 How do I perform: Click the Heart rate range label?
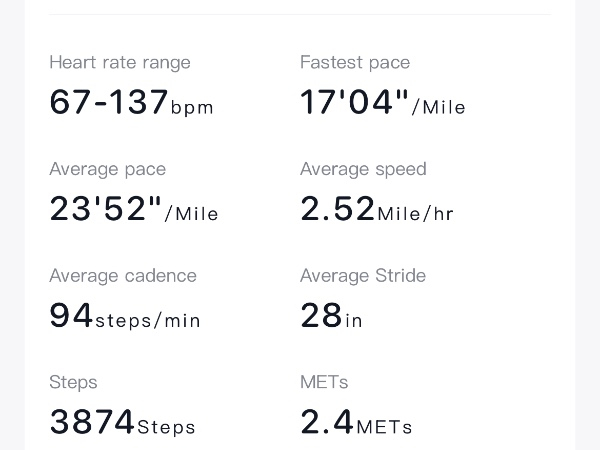pos(119,62)
